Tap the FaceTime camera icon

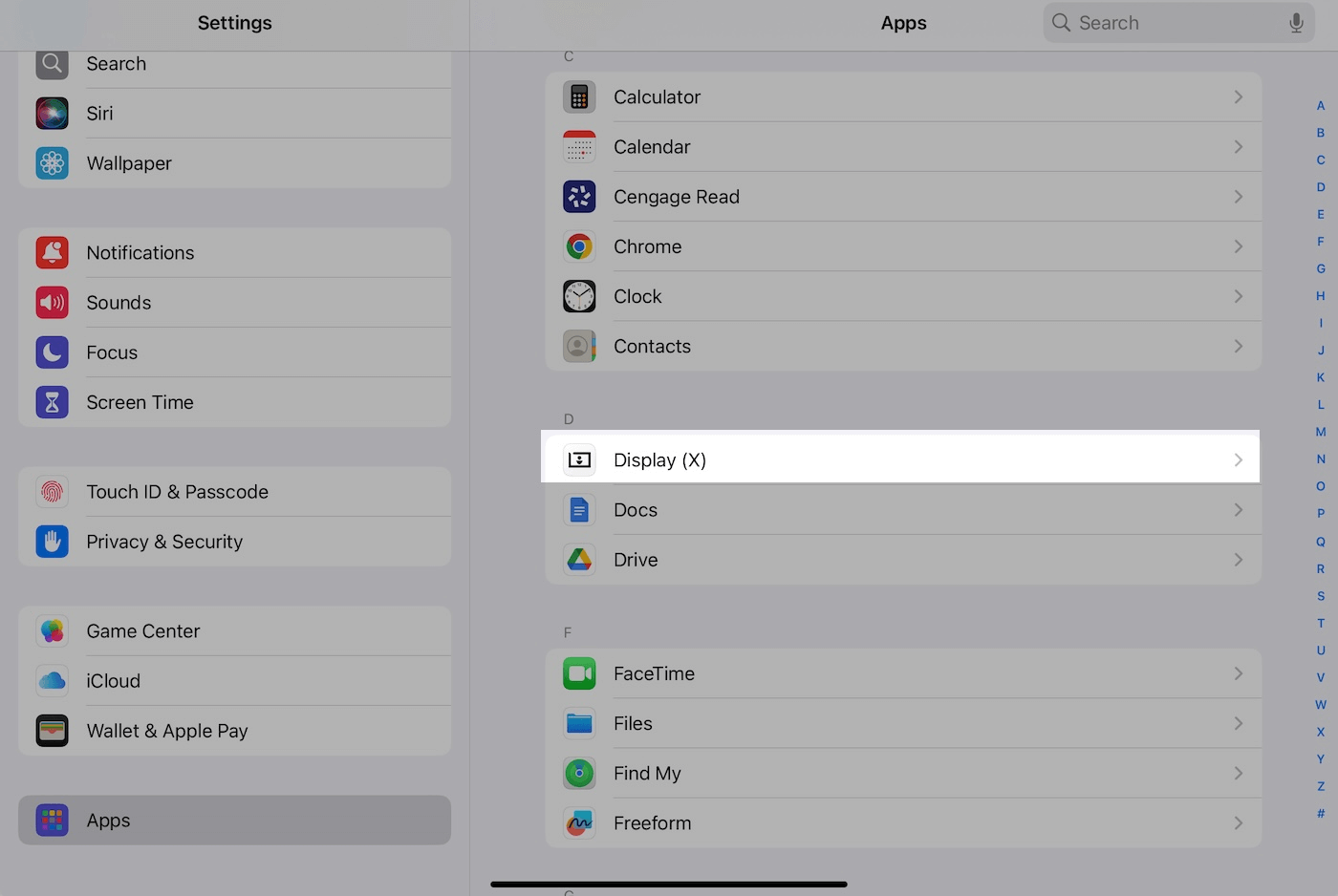579,673
